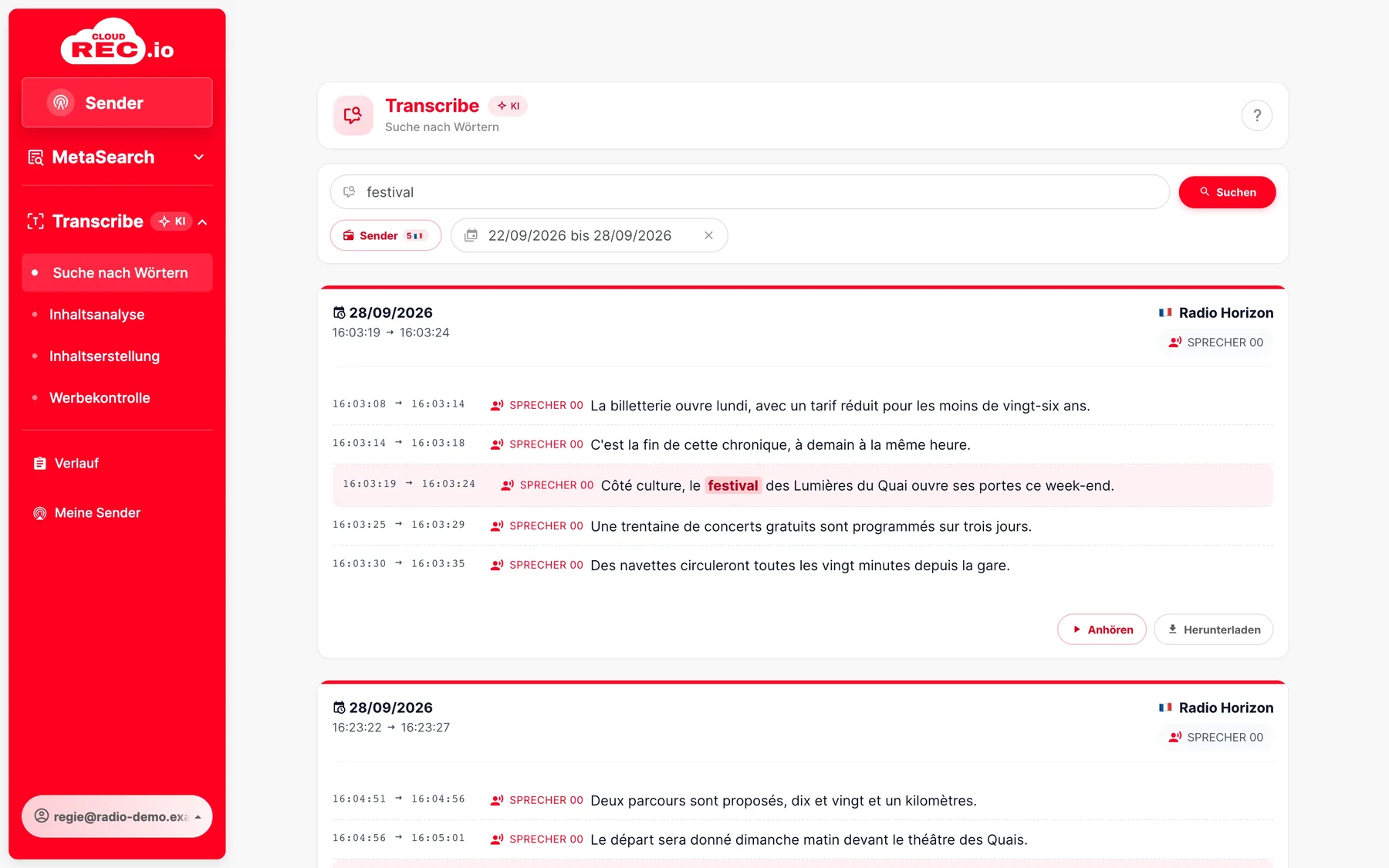Go to Inhaltserstellung
The image size is (1389, 868).
pyautogui.click(x=105, y=356)
